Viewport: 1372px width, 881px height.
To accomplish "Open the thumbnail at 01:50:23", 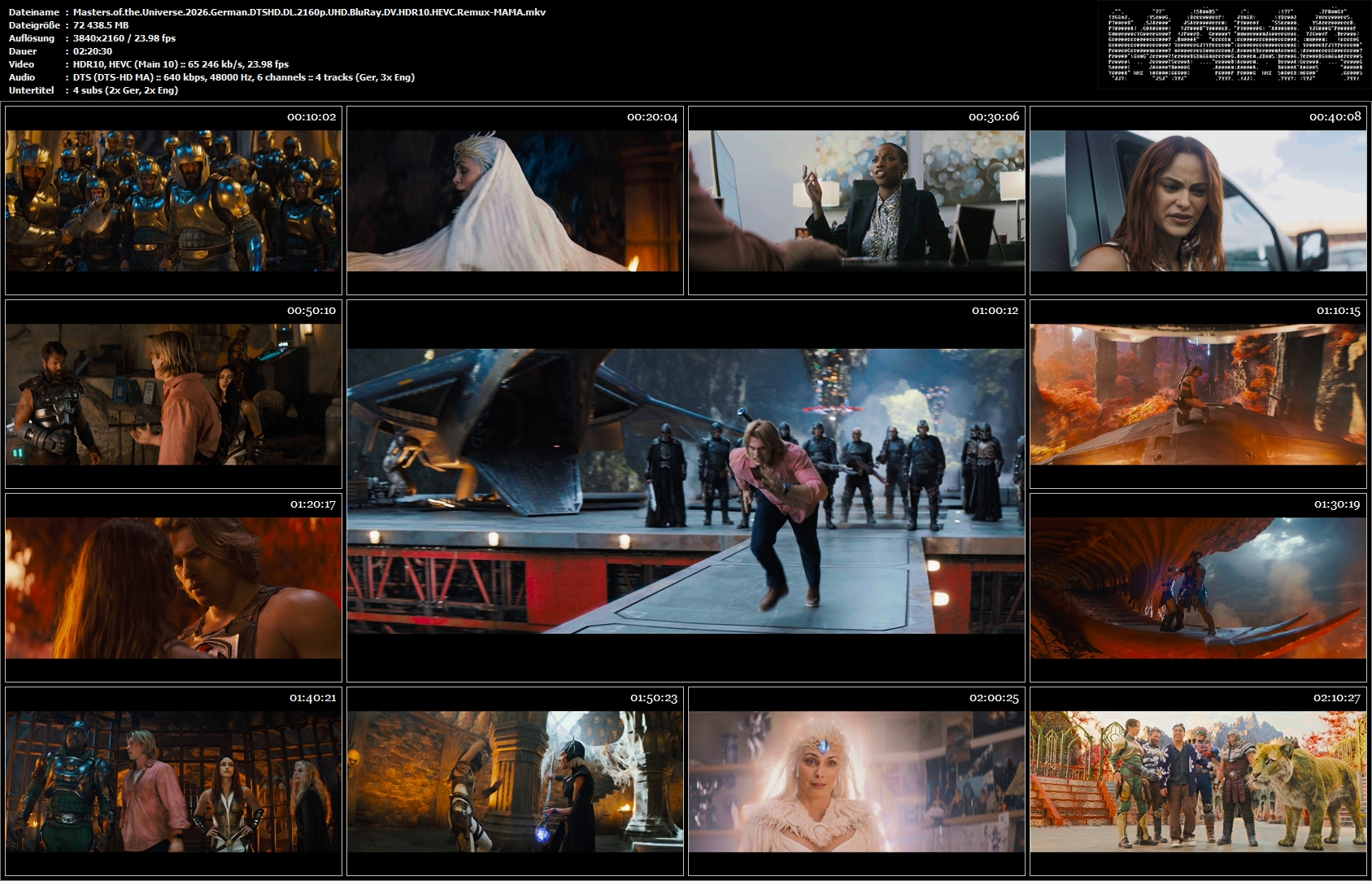I will coord(515,781).
